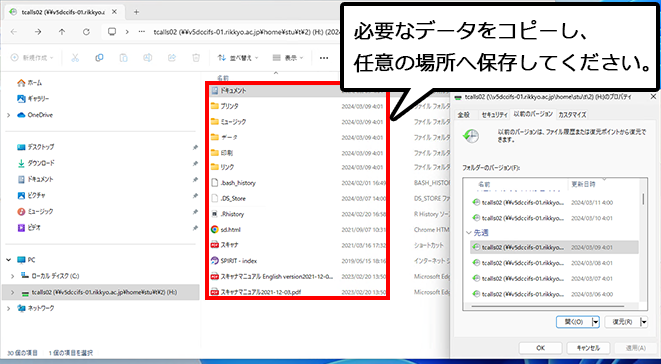Screen dimensions: 661x364
Task: Click the monitor icon in the address bar
Action: (112, 32)
